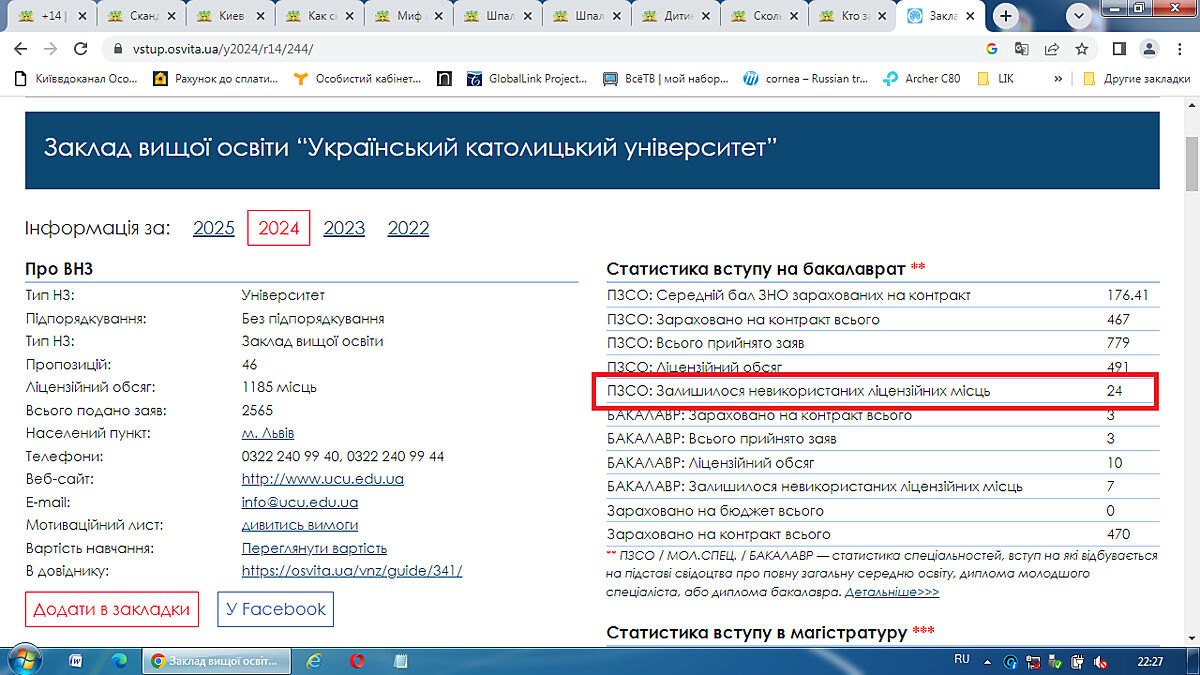Screen dimensions: 1200x675
Task: Expand the tab search dropdown arrow
Action: pyautogui.click(x=1079, y=16)
